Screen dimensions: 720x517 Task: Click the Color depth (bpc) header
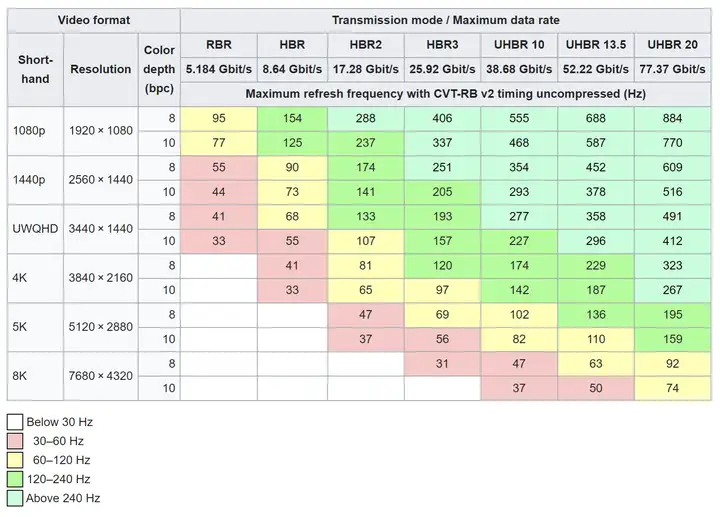(159, 69)
